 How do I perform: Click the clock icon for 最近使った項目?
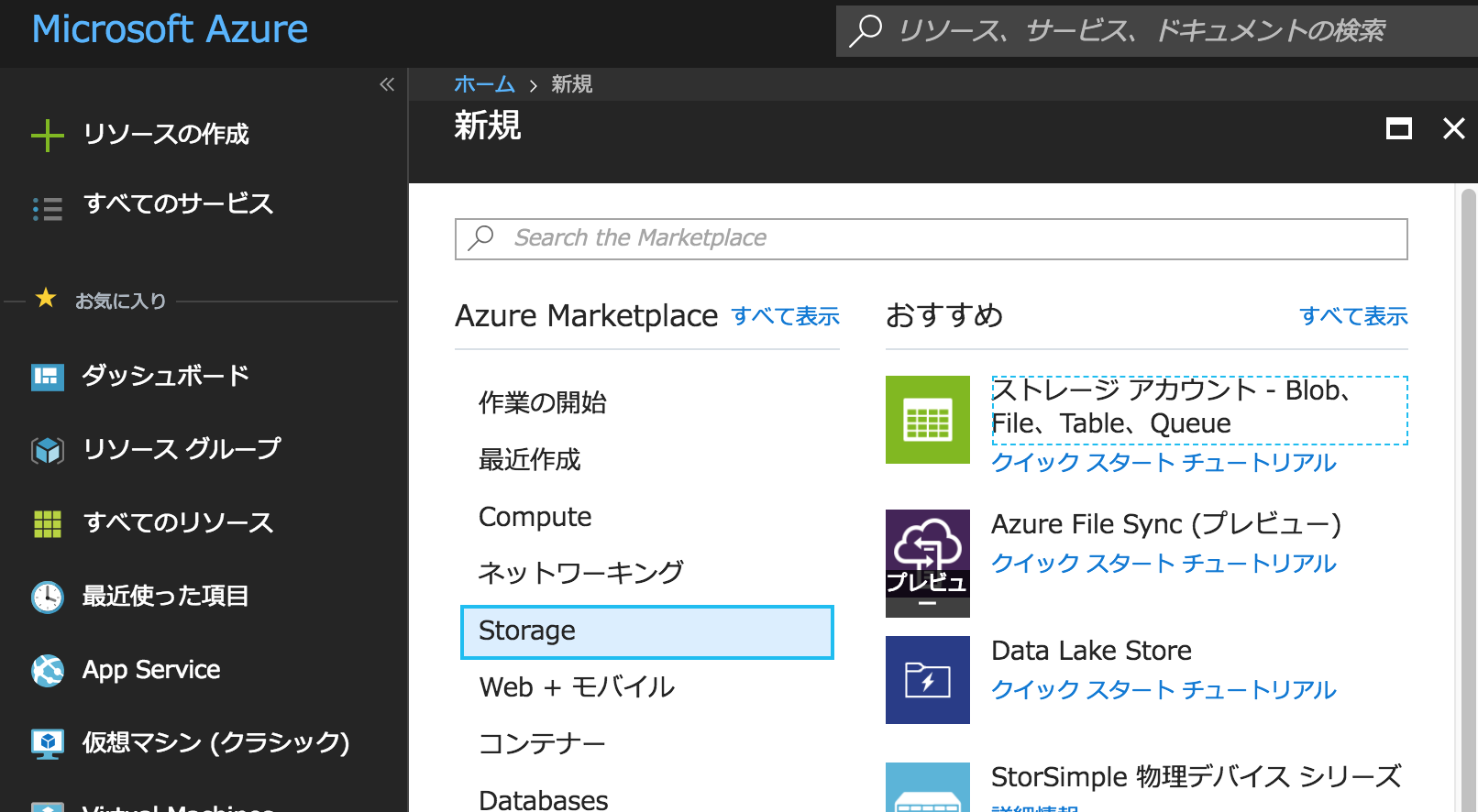[48, 597]
